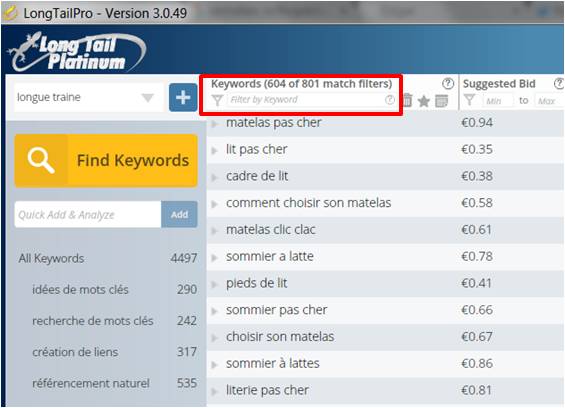Click the blue plus add project button

[183, 97]
